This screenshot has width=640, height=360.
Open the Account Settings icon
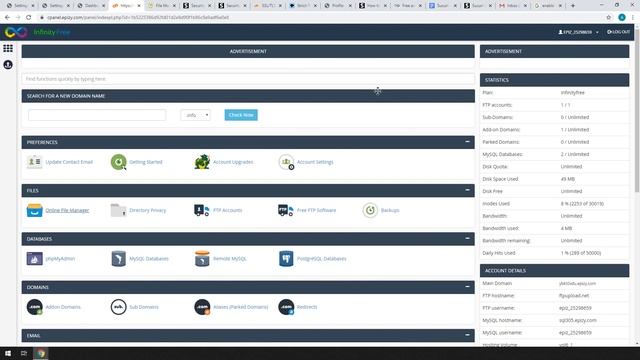(286, 162)
